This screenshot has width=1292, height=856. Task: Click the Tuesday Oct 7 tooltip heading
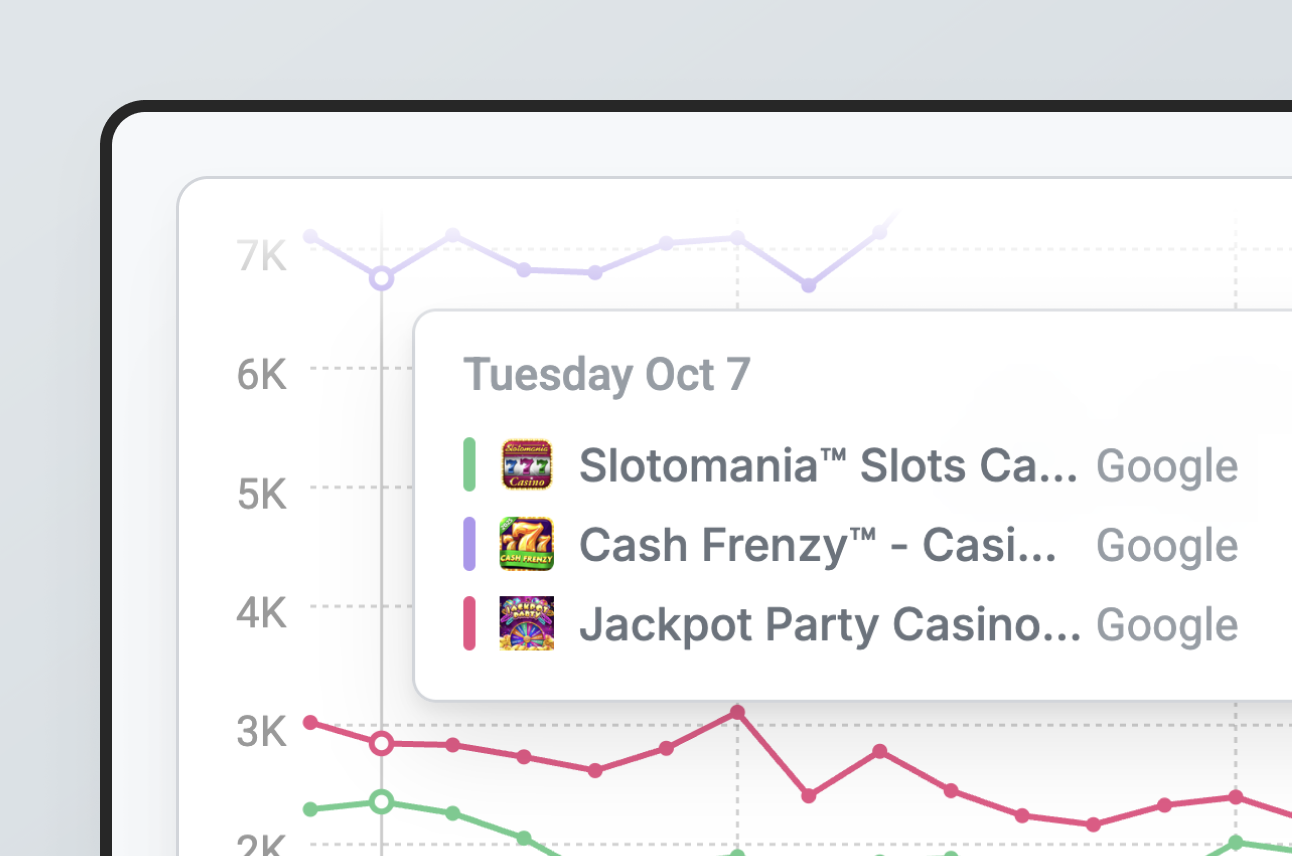point(607,375)
